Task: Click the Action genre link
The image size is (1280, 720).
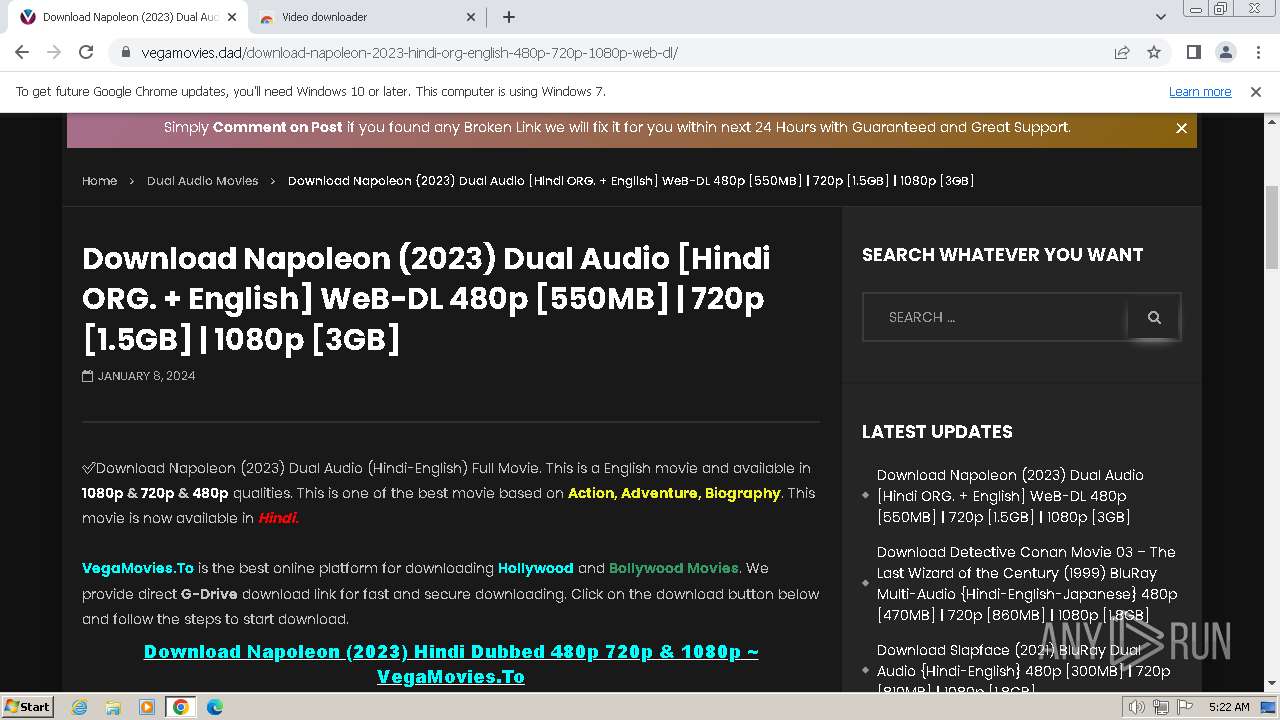Action: [591, 493]
